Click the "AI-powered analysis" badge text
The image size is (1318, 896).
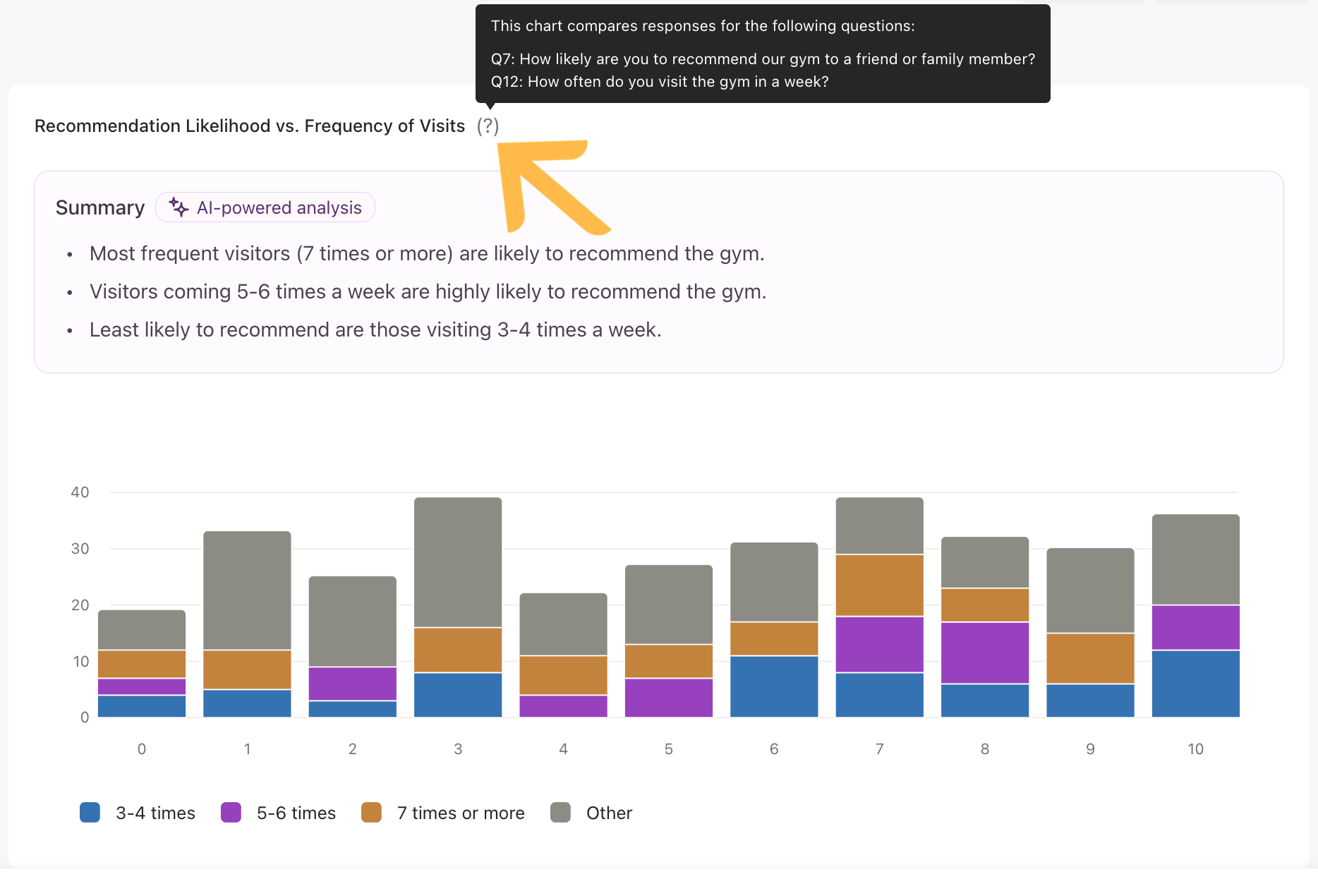click(279, 207)
